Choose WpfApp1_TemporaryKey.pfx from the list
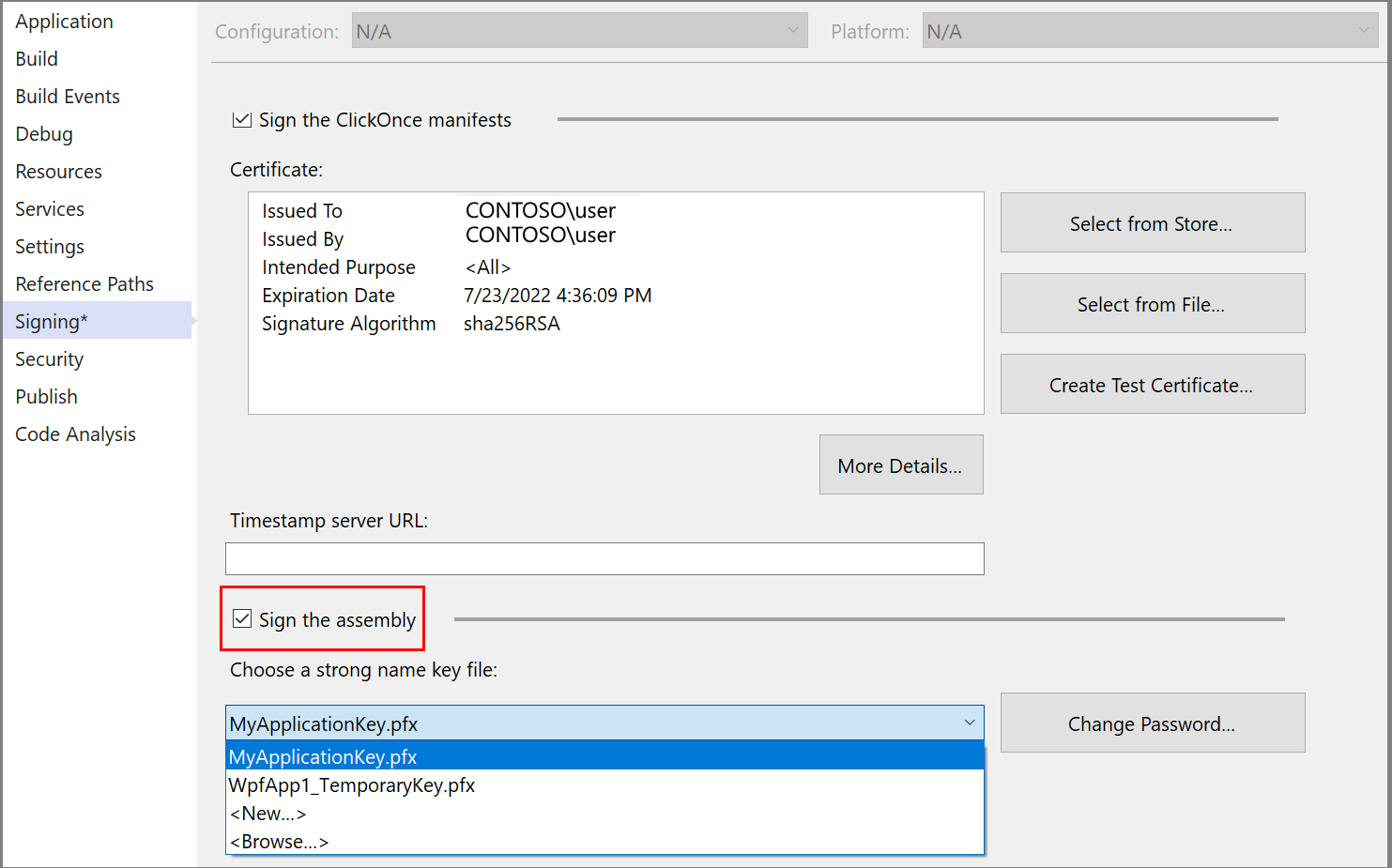This screenshot has height=868, width=1392. (605, 784)
